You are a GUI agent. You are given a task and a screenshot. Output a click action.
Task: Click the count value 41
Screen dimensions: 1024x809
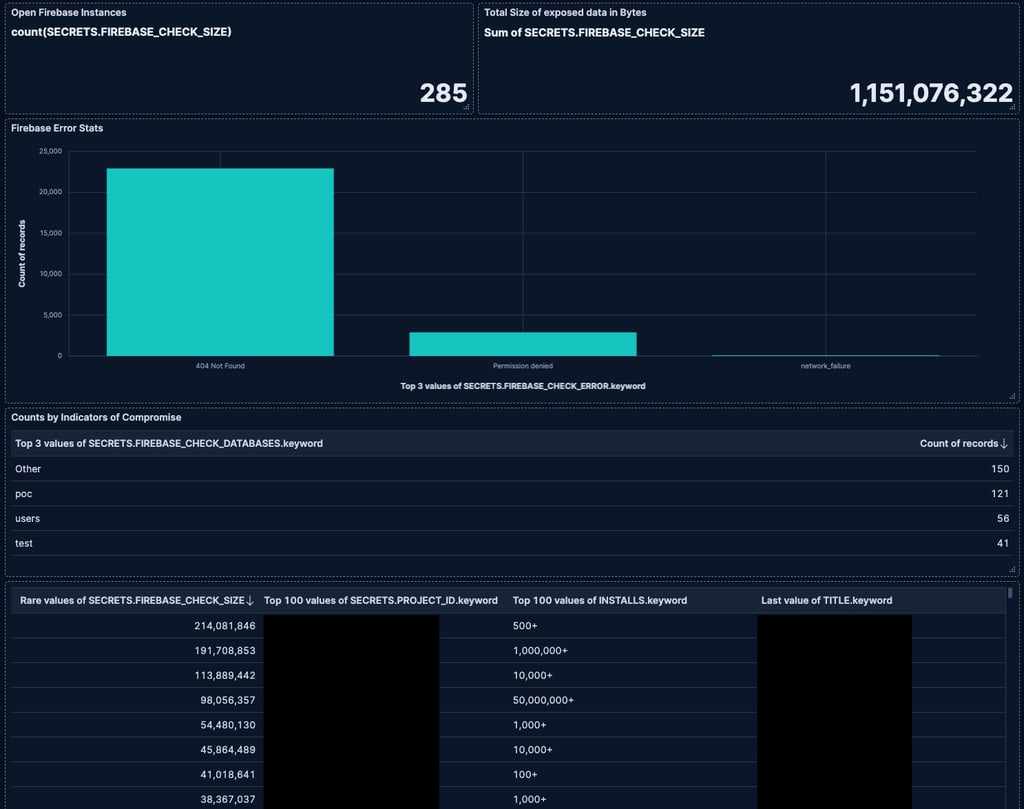(1003, 543)
